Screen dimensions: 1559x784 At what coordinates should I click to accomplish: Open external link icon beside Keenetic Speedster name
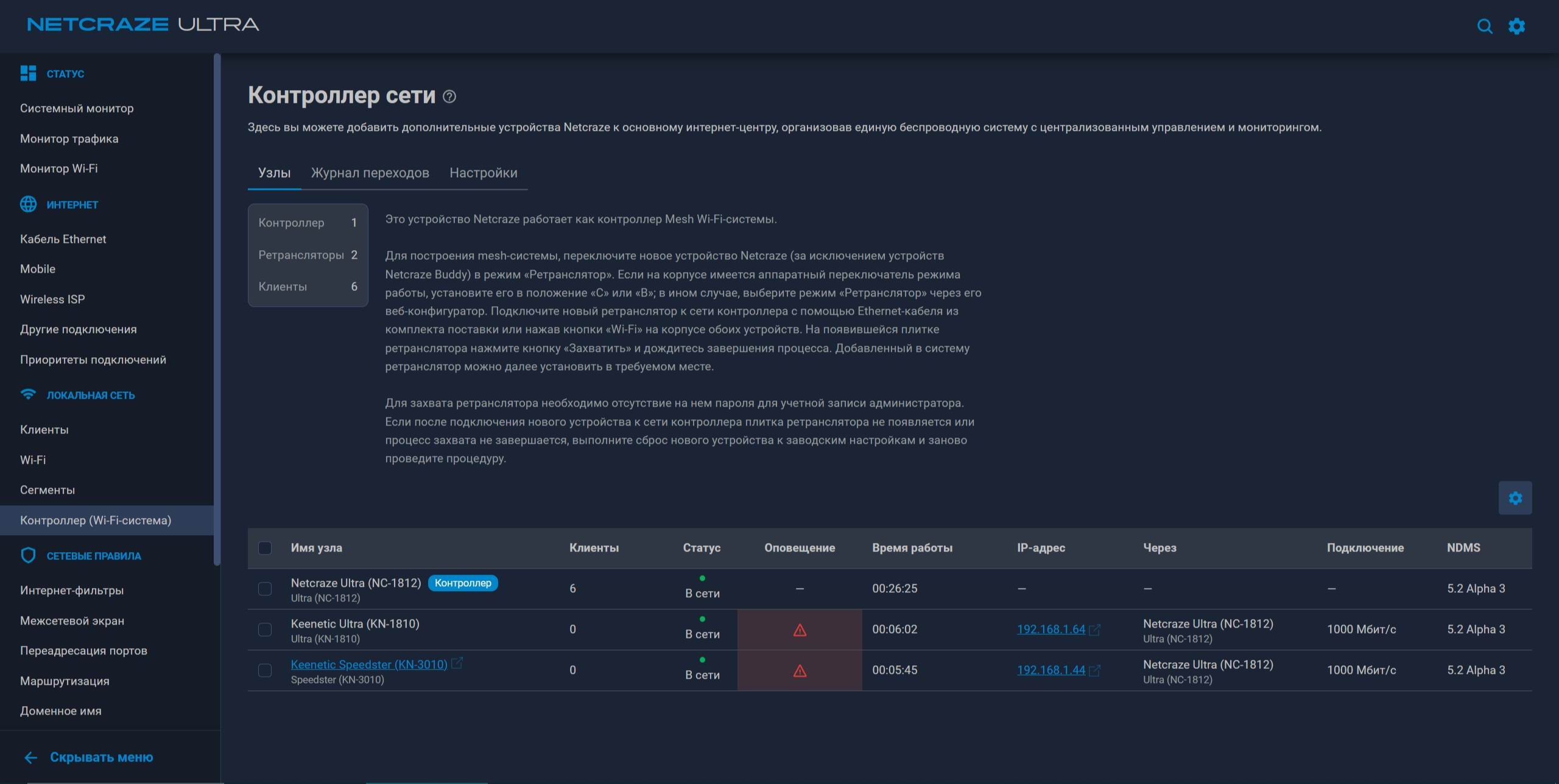(x=457, y=663)
